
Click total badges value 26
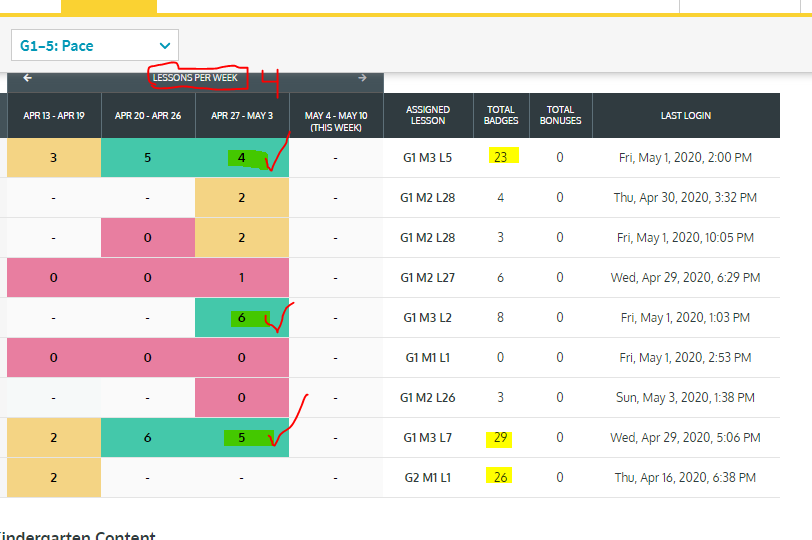point(501,477)
